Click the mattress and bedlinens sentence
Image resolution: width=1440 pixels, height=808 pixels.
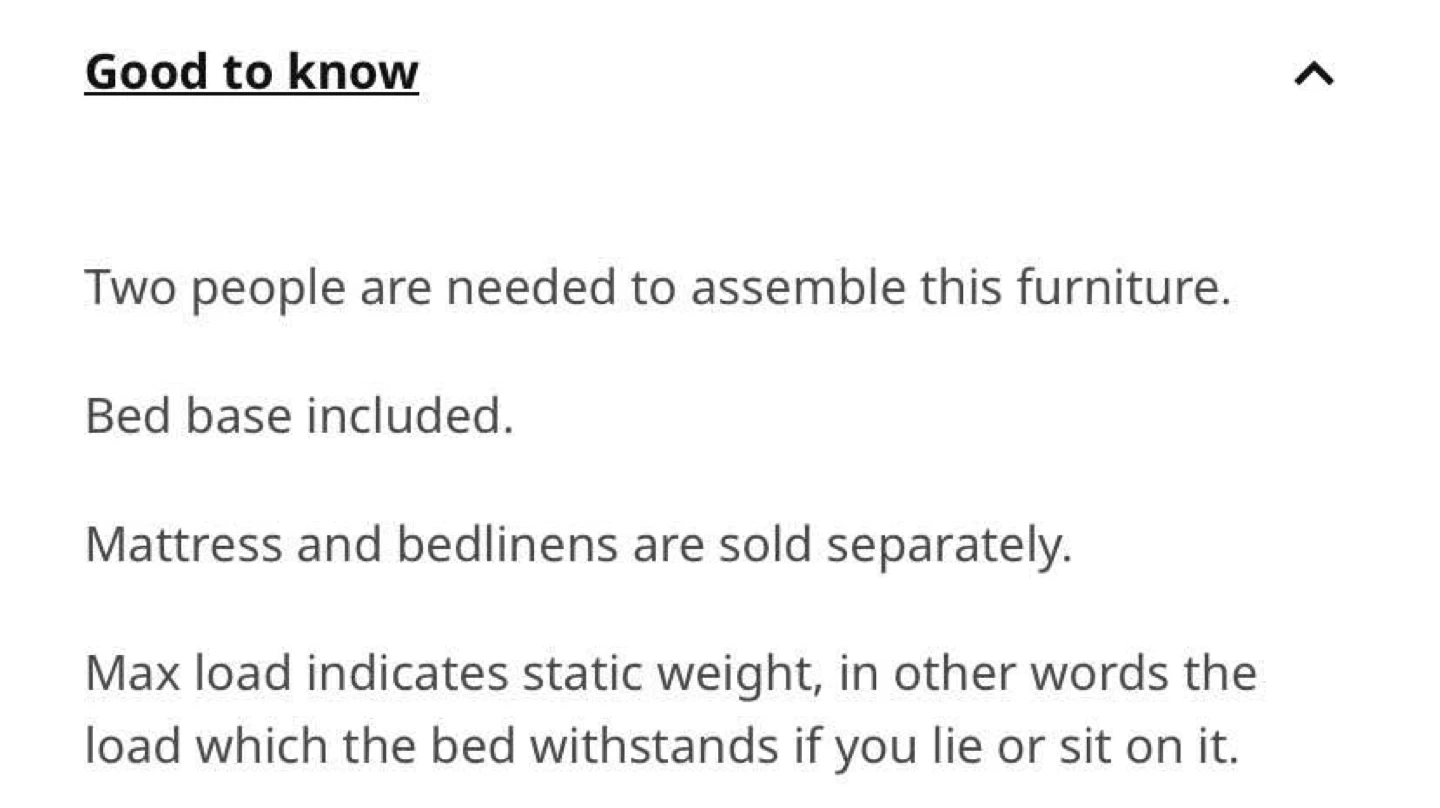(x=578, y=545)
